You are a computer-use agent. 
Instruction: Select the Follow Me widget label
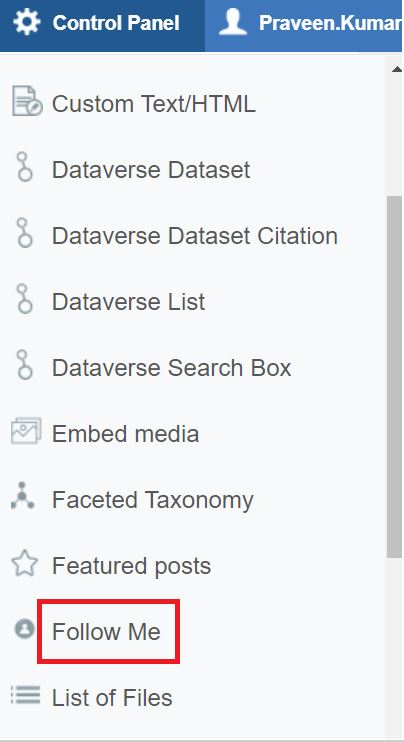click(106, 632)
